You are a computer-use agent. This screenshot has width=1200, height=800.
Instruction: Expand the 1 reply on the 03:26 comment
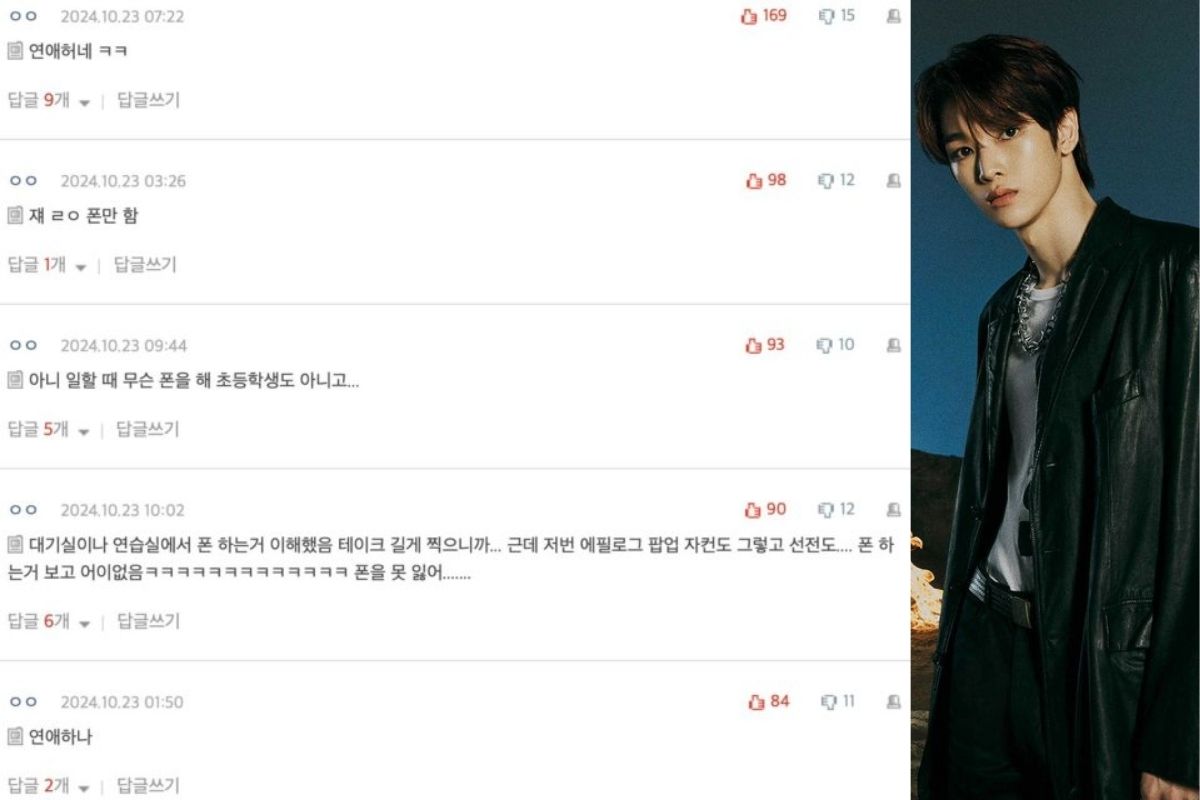pos(47,265)
